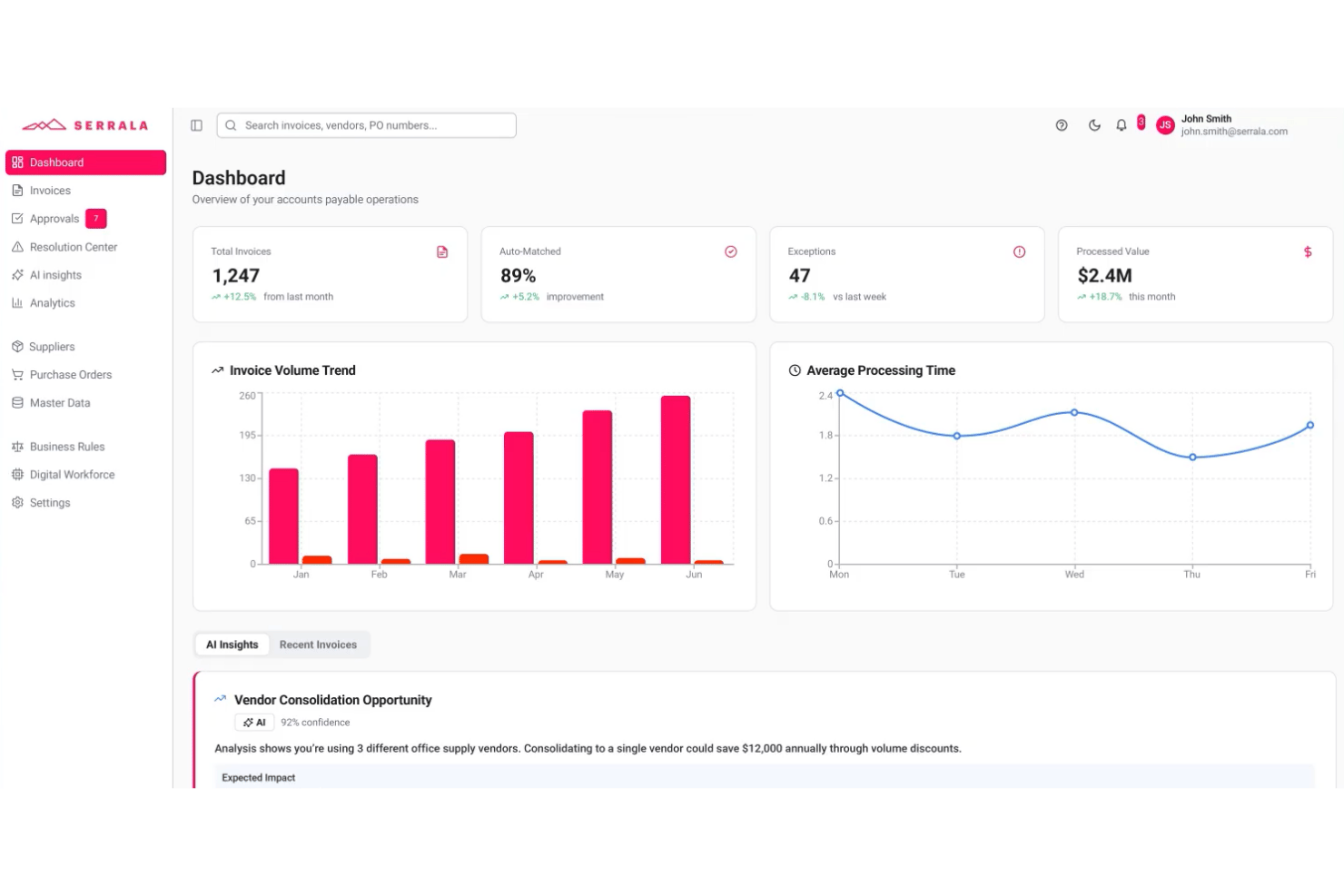
Task: Click the Purchase Orders cart icon
Action: pyautogui.click(x=17, y=375)
